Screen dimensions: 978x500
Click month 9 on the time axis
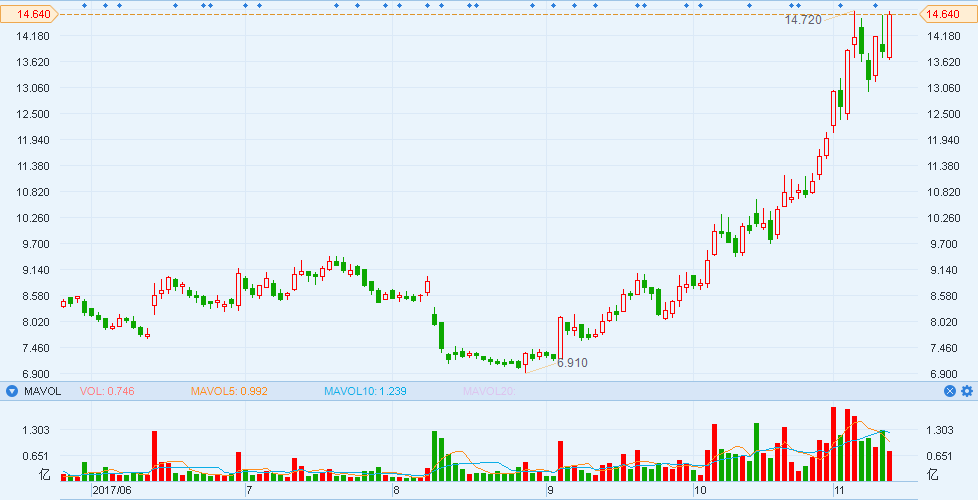(x=550, y=490)
